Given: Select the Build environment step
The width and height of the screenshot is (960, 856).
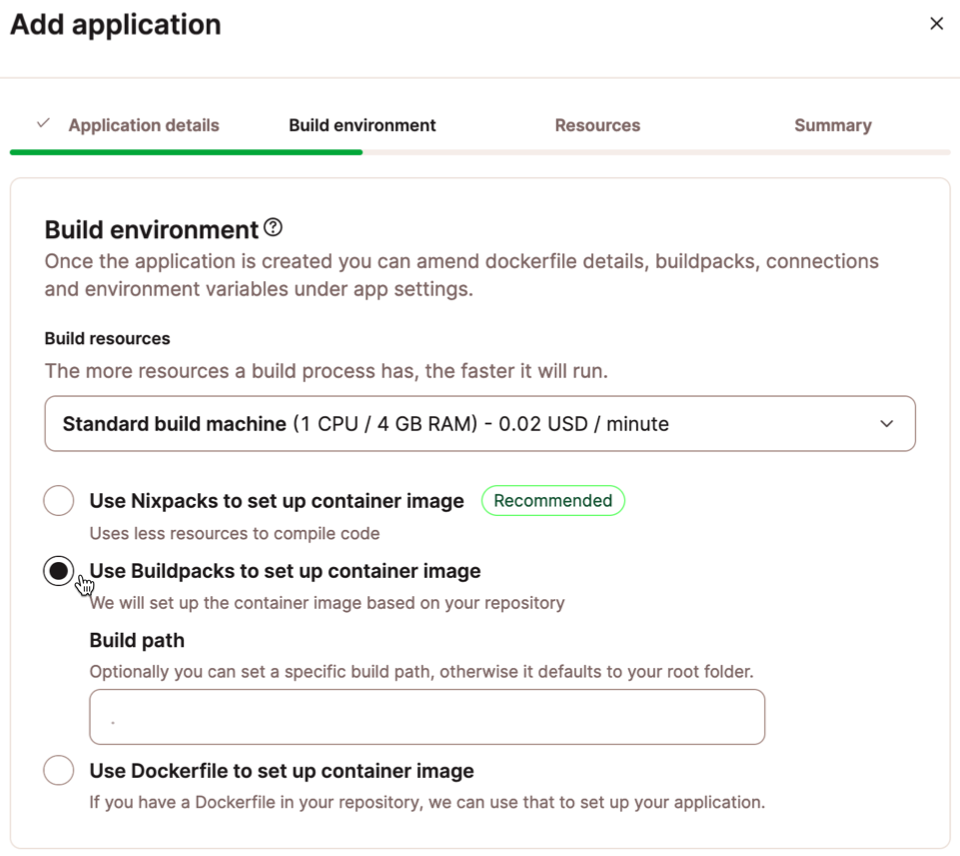Looking at the screenshot, I should tap(362, 125).
